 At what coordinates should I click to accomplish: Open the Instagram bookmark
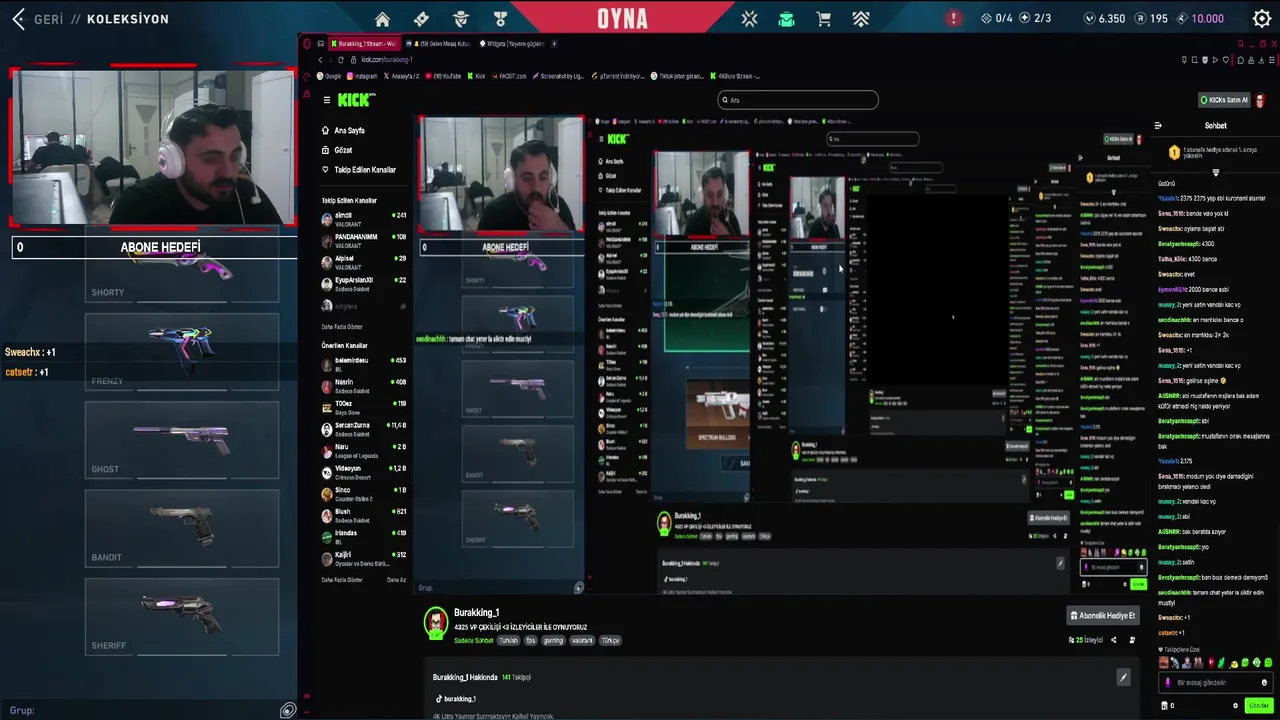pyautogui.click(x=362, y=76)
